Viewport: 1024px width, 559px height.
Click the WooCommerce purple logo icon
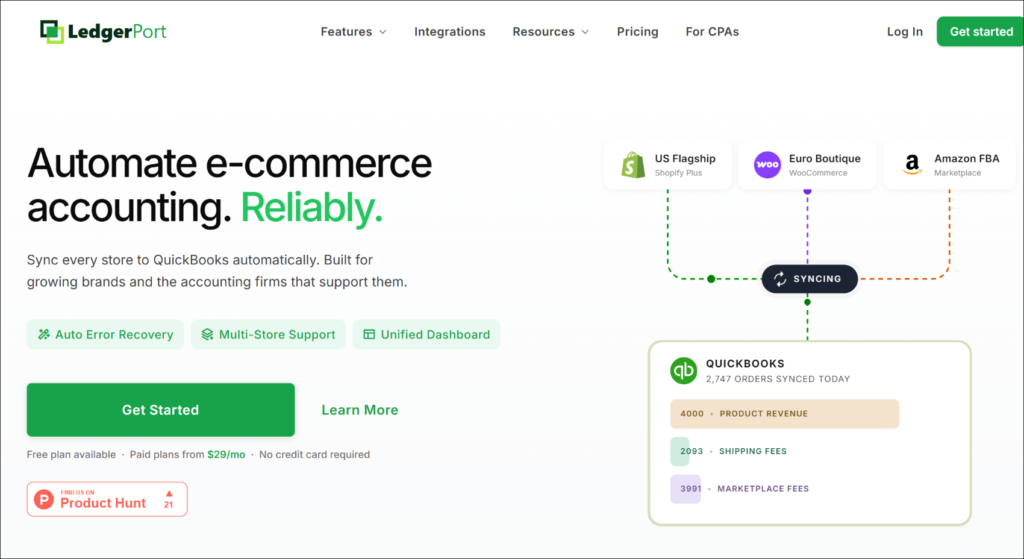point(767,165)
